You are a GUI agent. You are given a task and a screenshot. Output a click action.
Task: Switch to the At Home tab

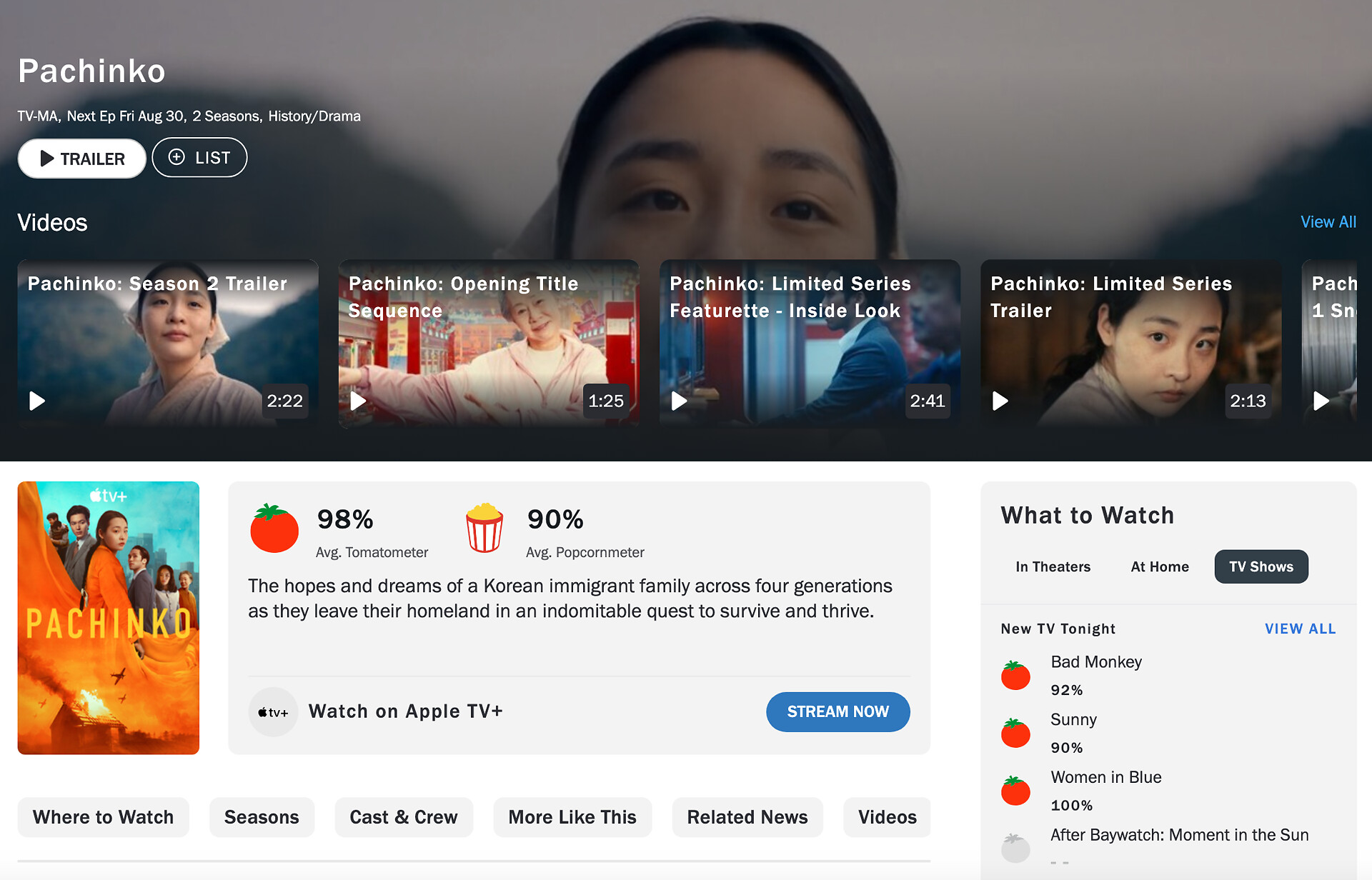click(1159, 567)
